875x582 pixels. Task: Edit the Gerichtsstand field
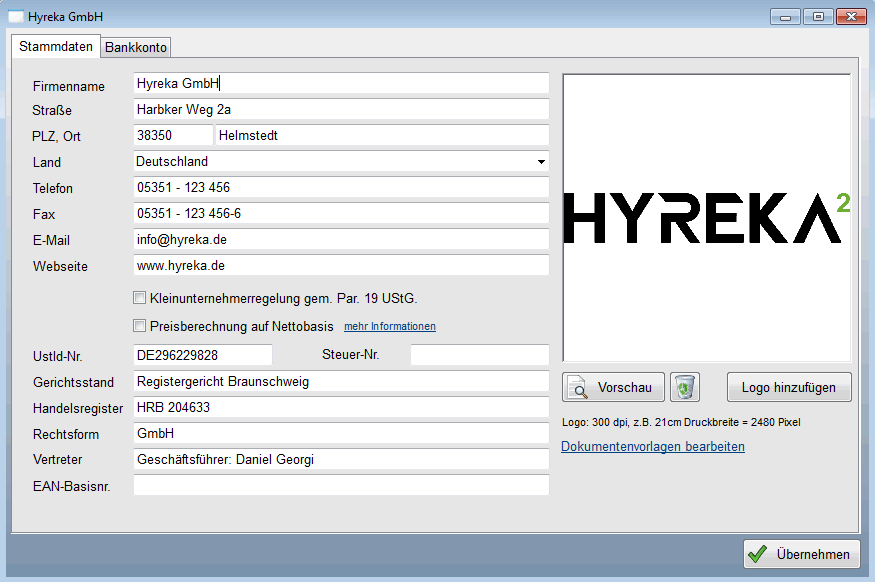[x=341, y=382]
